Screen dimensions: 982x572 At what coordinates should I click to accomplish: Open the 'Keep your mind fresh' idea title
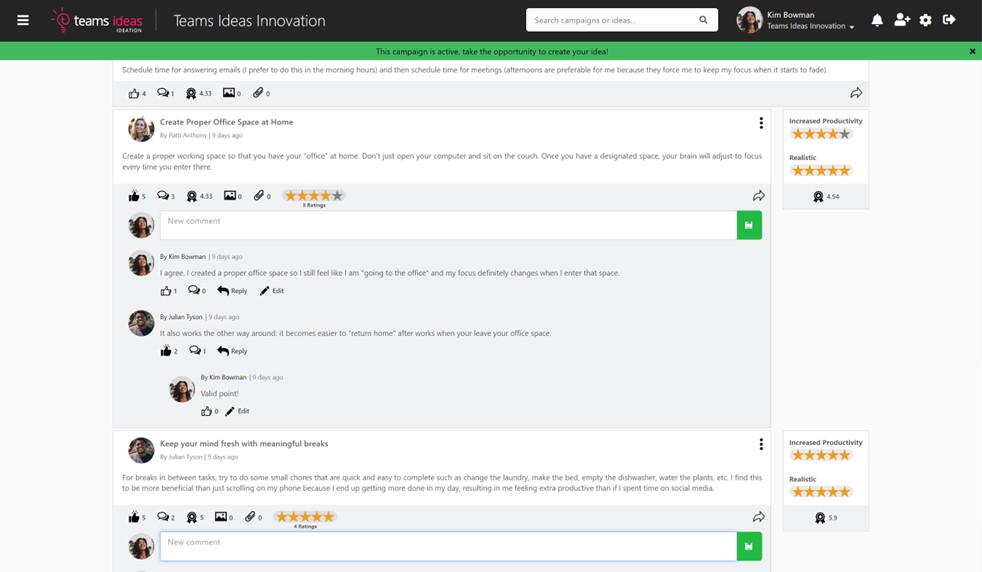point(244,443)
